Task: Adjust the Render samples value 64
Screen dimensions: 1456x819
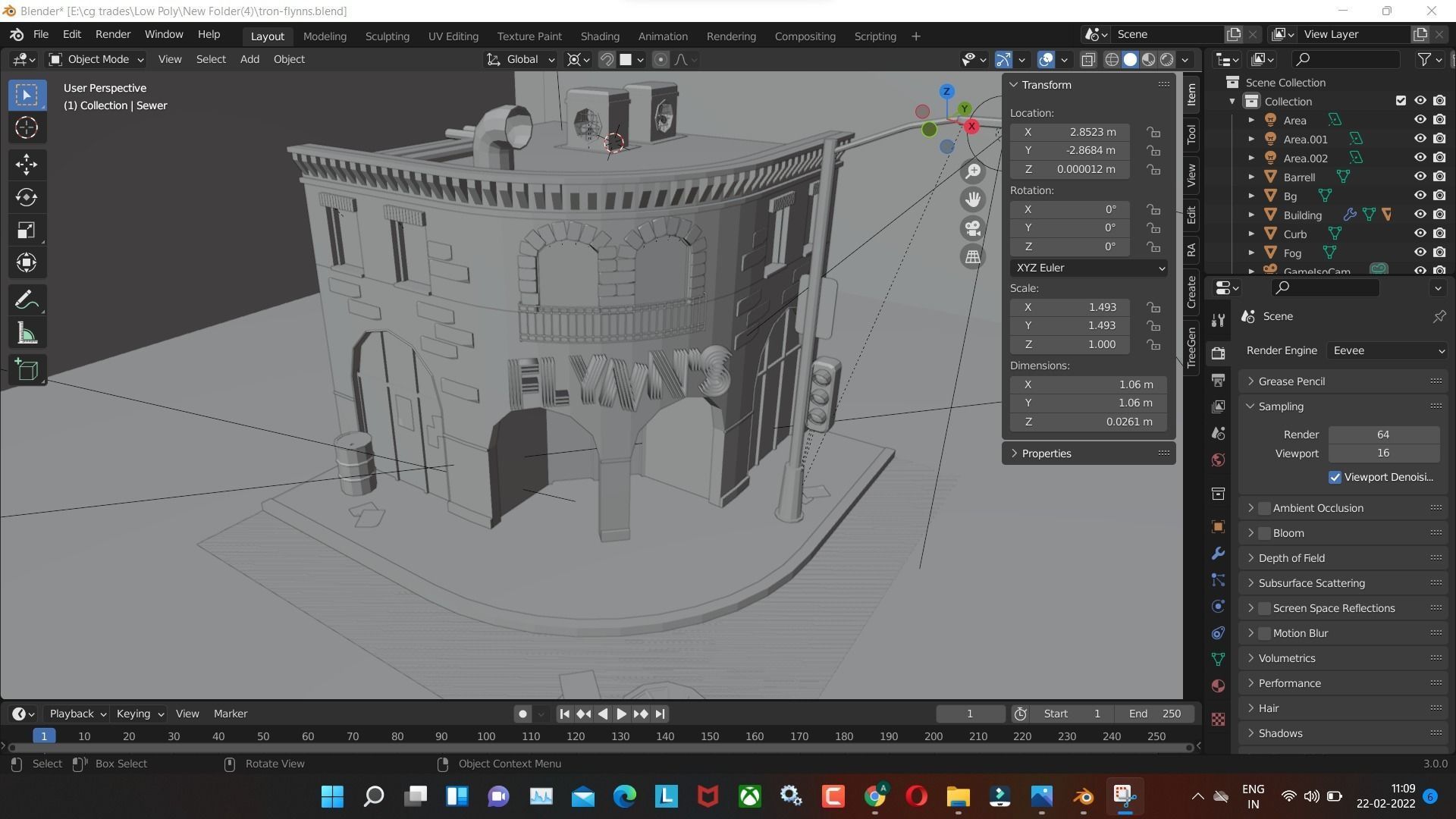Action: [1383, 435]
